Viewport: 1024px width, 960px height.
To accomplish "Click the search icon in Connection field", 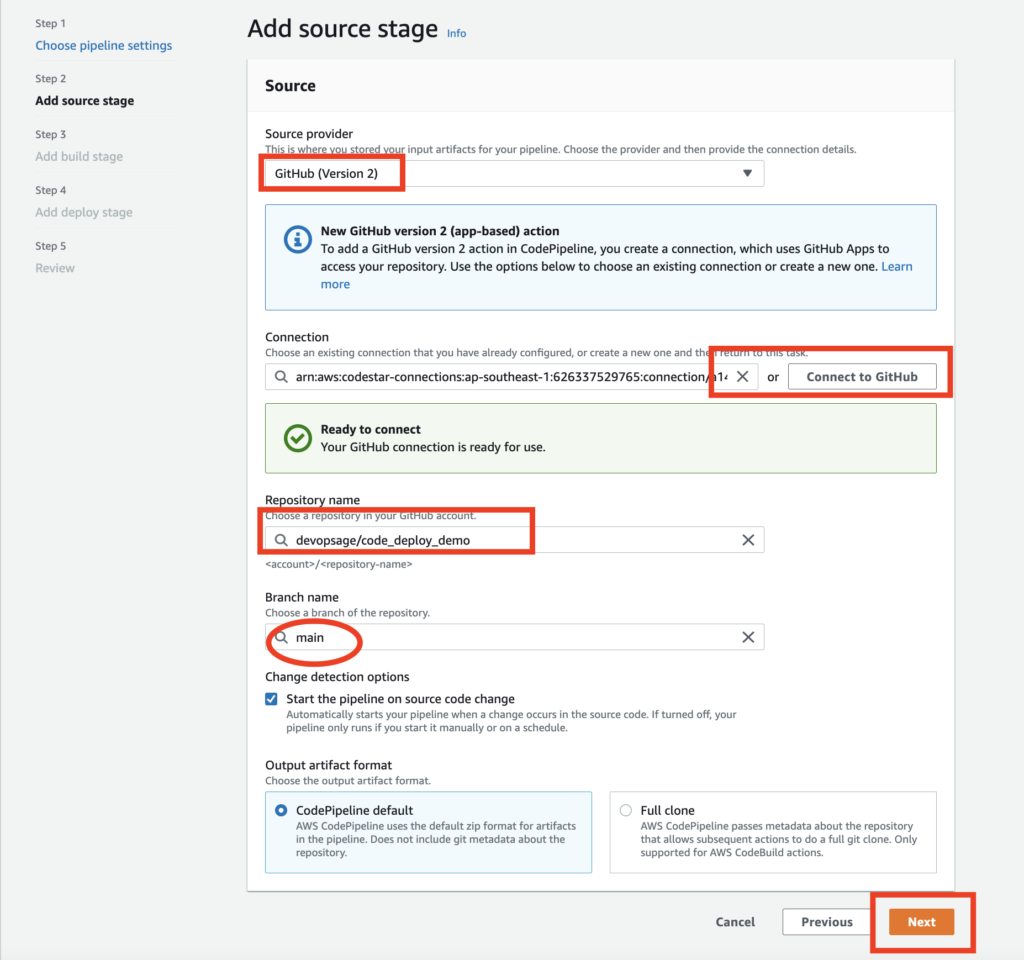I will (282, 377).
